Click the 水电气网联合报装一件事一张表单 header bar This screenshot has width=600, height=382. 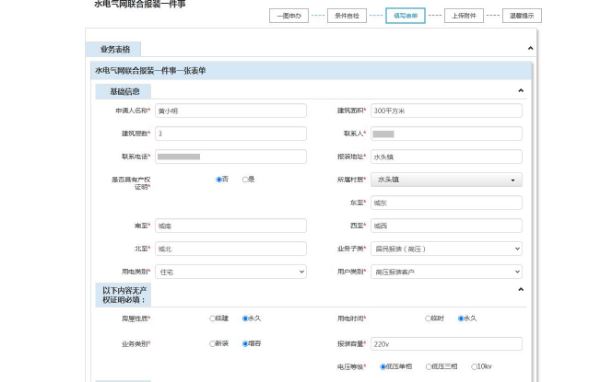(x=311, y=70)
